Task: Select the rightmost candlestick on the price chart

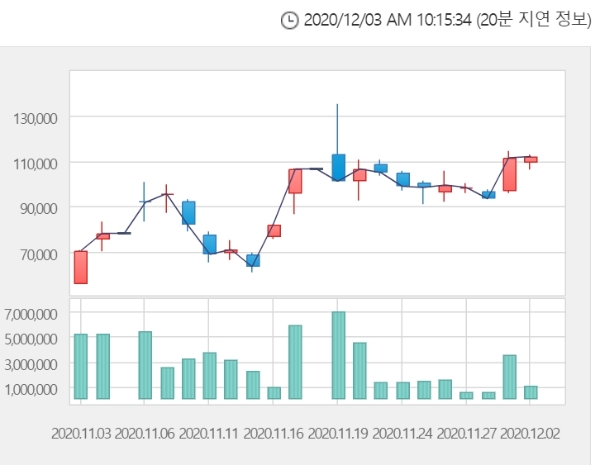Action: click(531, 159)
